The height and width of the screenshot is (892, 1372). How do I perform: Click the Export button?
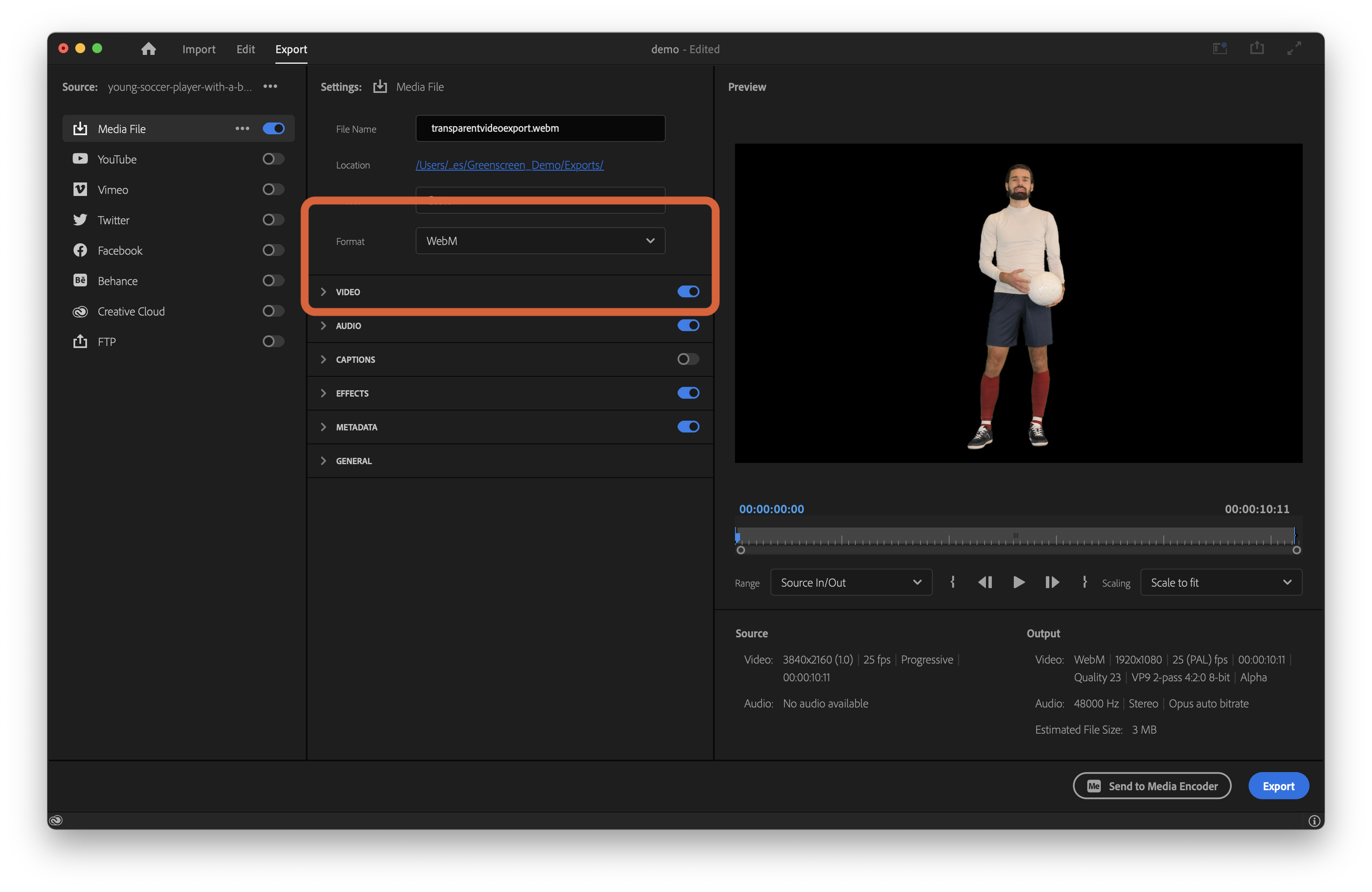pos(1278,786)
